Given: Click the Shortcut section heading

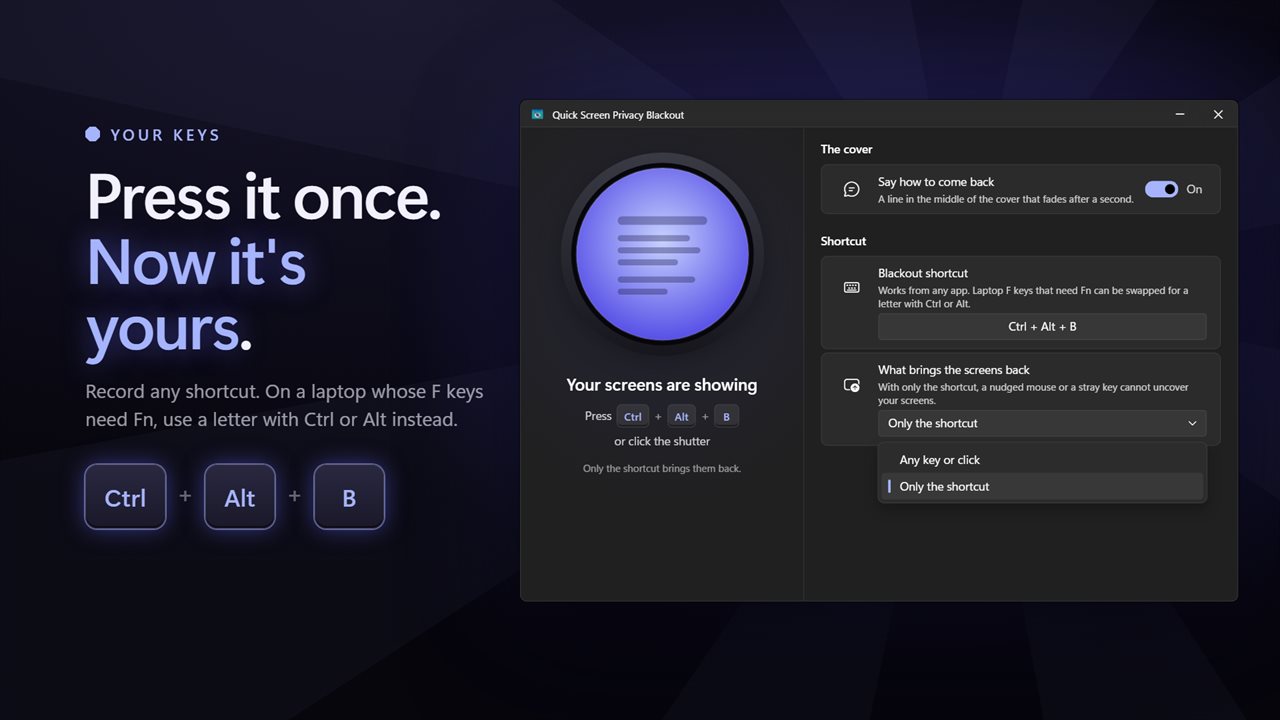Looking at the screenshot, I should click(844, 241).
